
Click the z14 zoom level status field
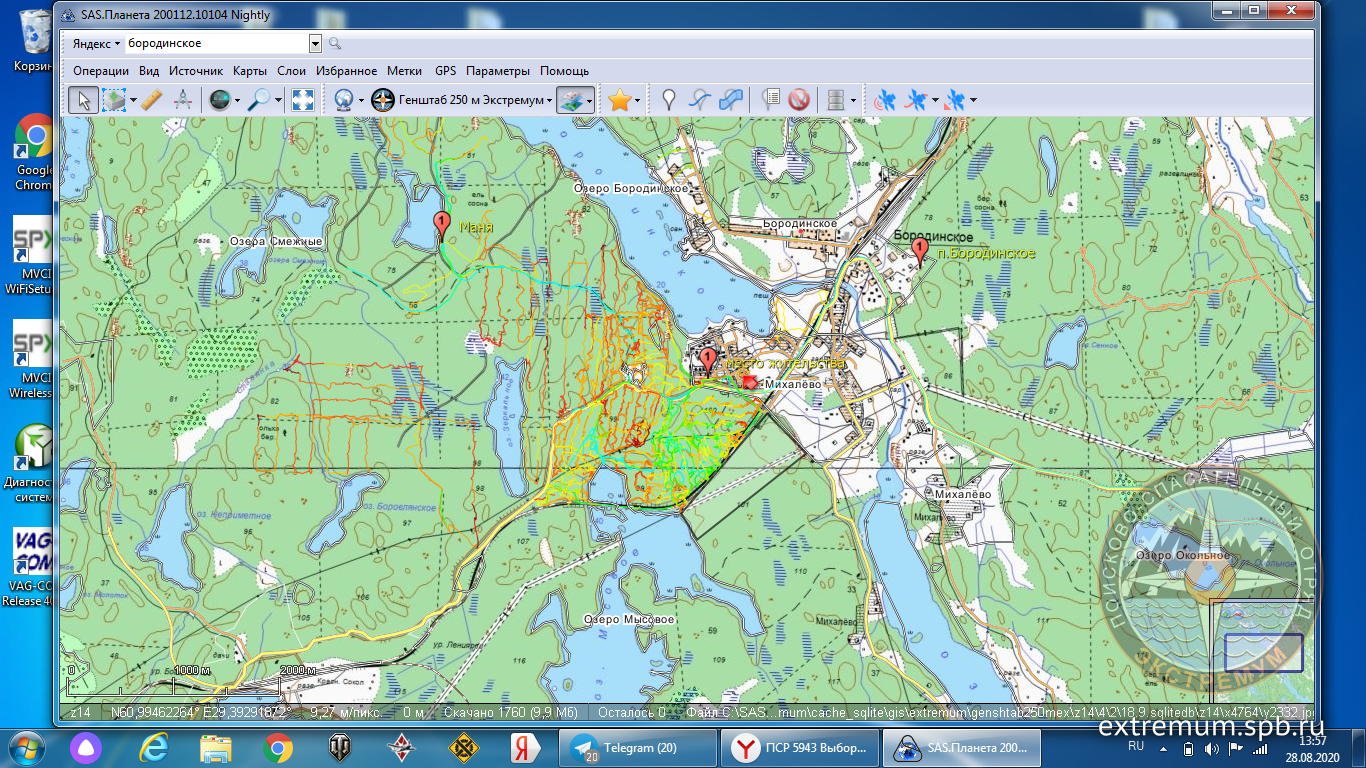81,713
